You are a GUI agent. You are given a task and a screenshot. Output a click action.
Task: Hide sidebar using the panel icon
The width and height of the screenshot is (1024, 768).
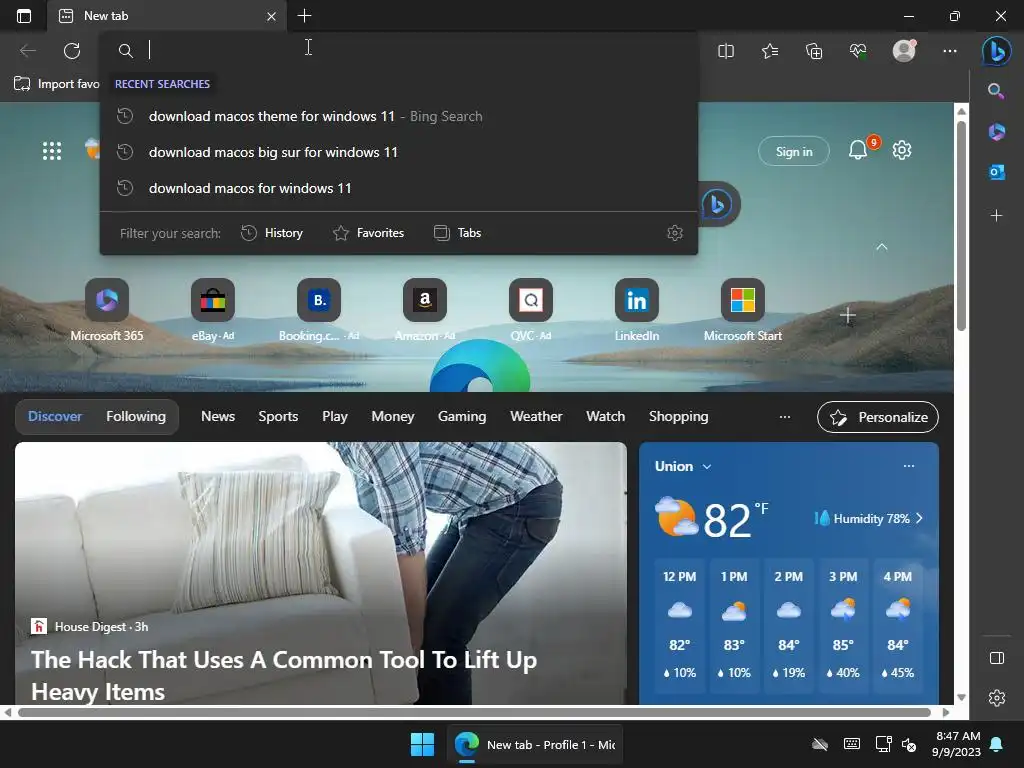coord(997,658)
